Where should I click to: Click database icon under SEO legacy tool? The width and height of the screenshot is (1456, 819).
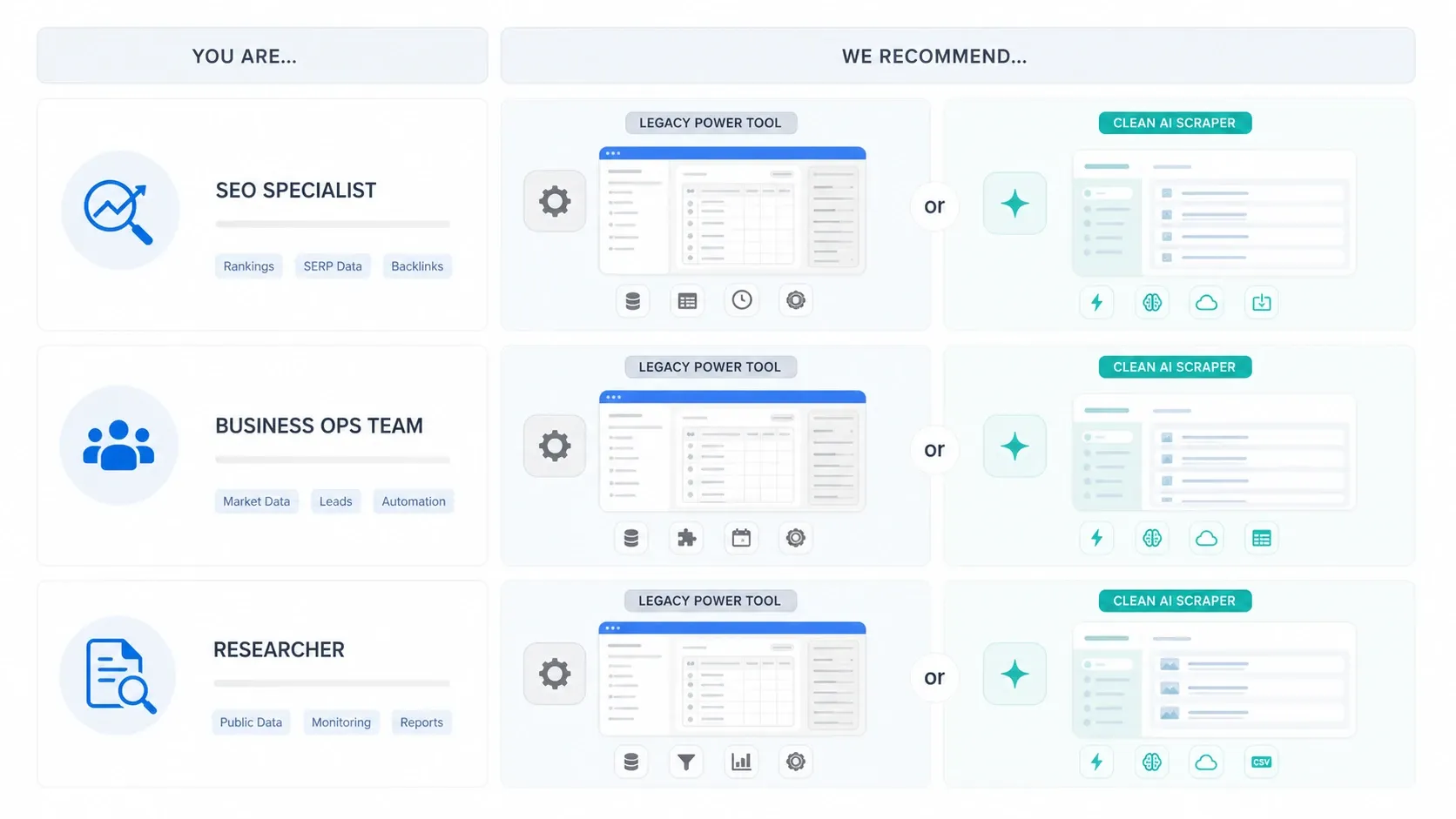tap(632, 300)
